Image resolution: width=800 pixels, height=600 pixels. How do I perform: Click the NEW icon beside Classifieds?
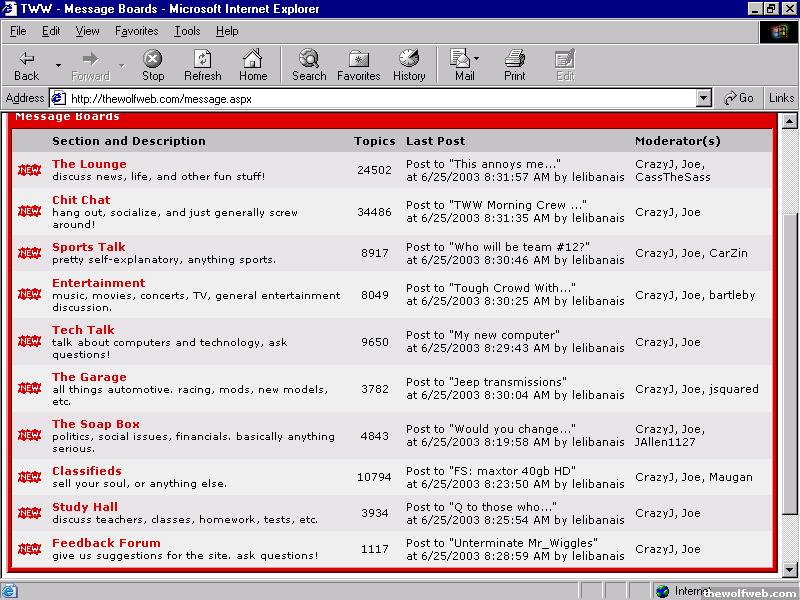(30, 477)
